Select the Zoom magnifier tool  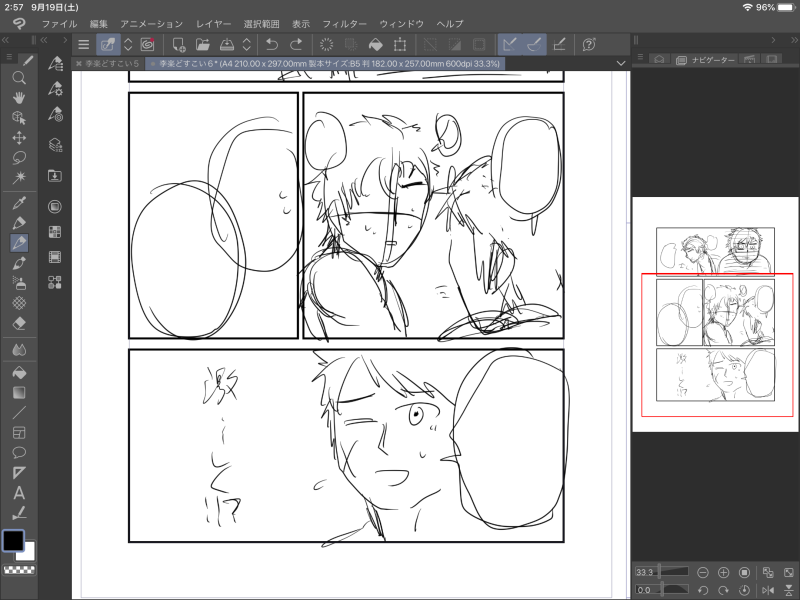pos(19,78)
